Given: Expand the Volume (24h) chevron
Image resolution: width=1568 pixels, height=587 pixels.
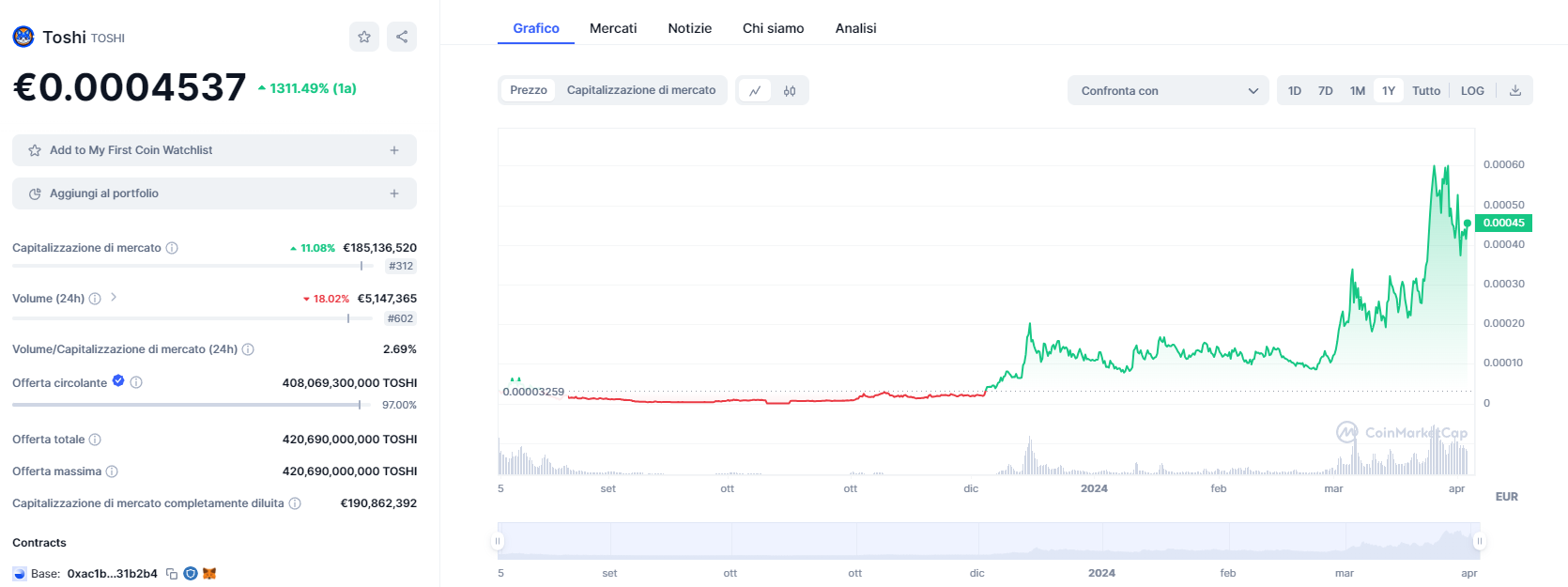Looking at the screenshot, I should click(x=114, y=297).
